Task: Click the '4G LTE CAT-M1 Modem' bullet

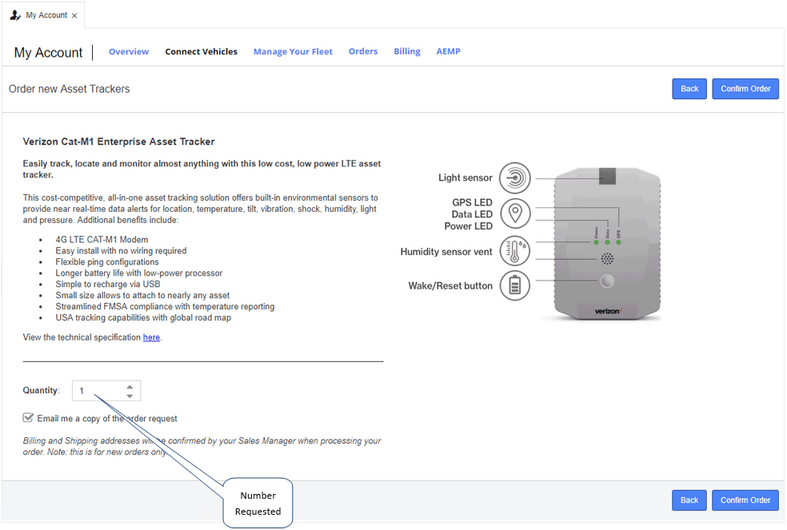Action: pyautogui.click(x=102, y=239)
